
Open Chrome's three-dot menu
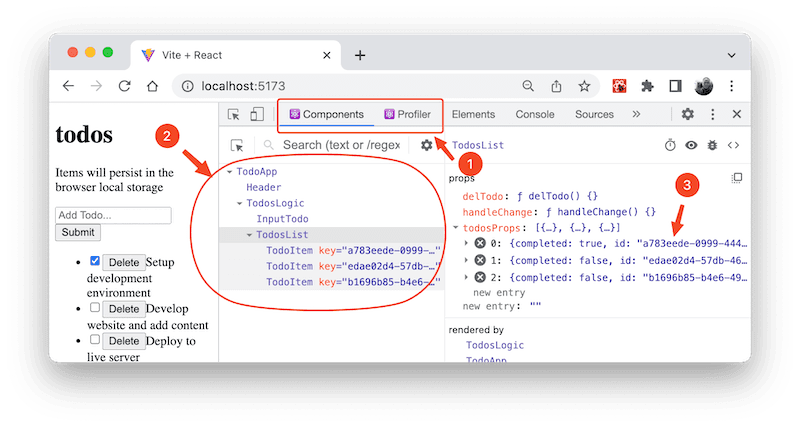pyautogui.click(x=732, y=86)
